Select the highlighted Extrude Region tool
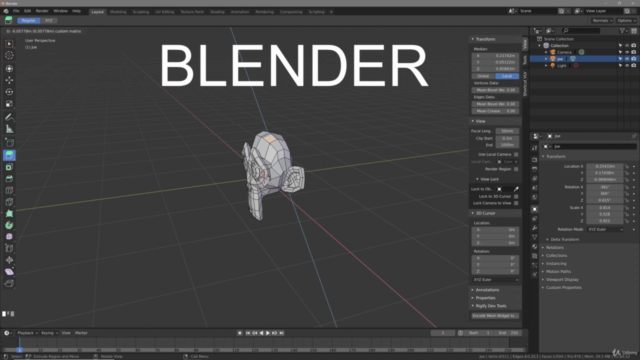Image resolution: width=640 pixels, height=360 pixels. [x=9, y=155]
